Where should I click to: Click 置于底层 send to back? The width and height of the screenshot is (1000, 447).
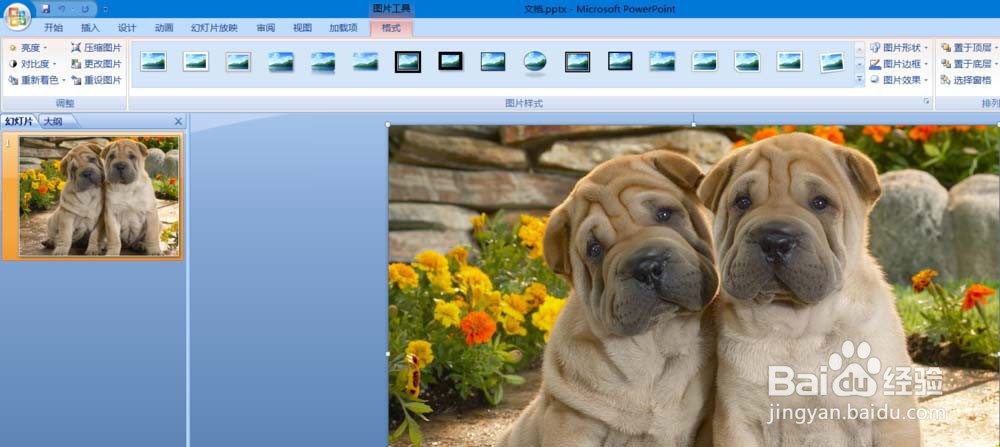(969, 64)
